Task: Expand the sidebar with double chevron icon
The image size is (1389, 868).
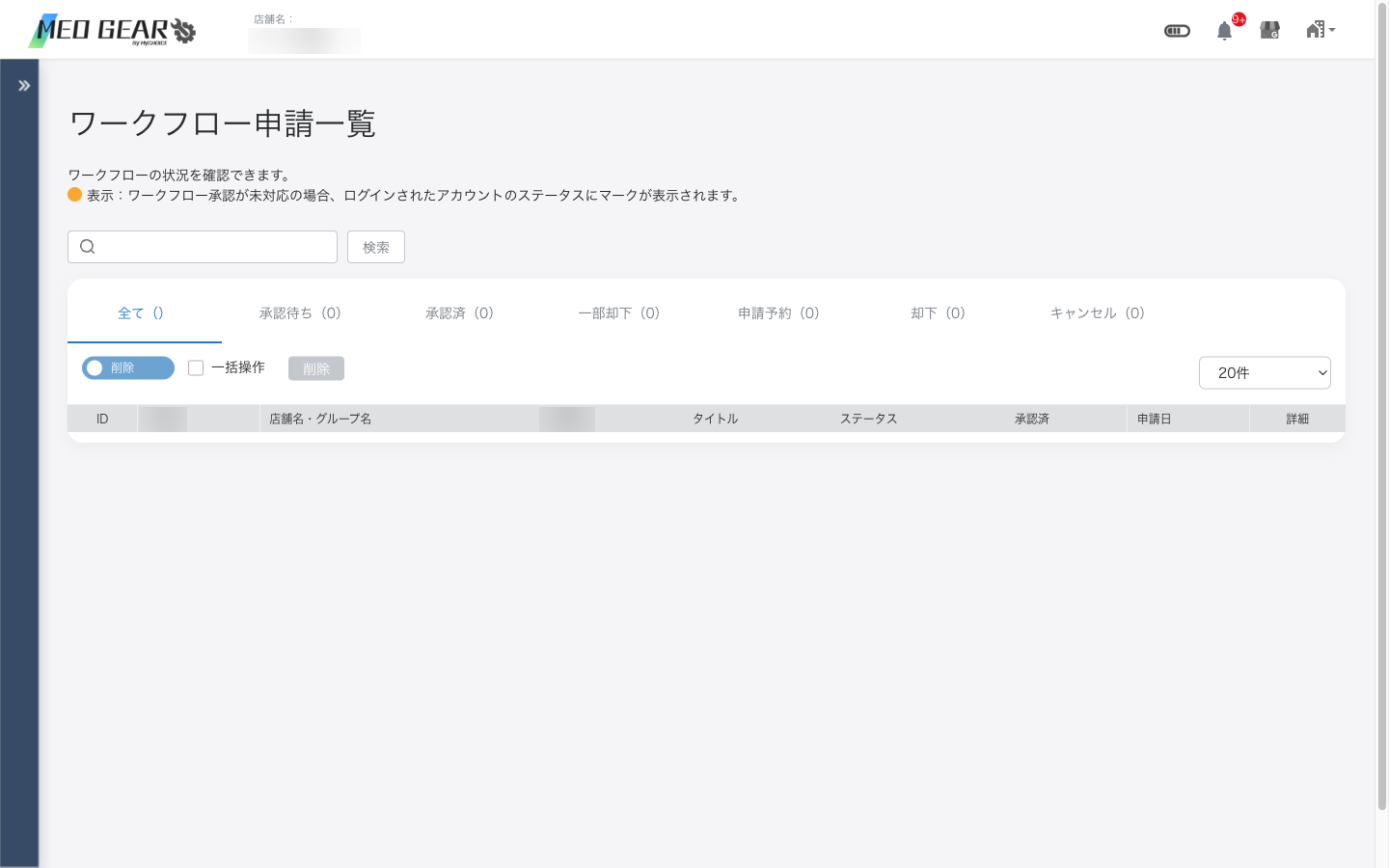Action: coord(24,86)
